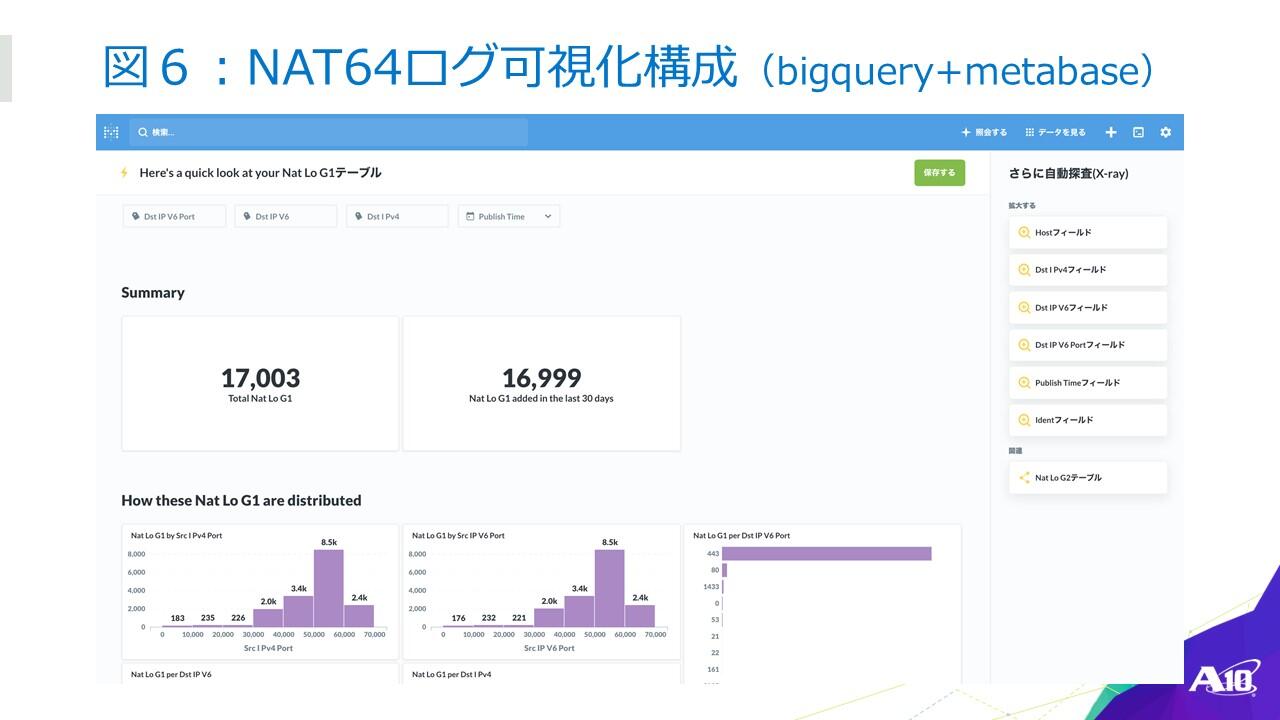Click データを見る (browse data) button
This screenshot has height=720, width=1280.
tap(1055, 132)
